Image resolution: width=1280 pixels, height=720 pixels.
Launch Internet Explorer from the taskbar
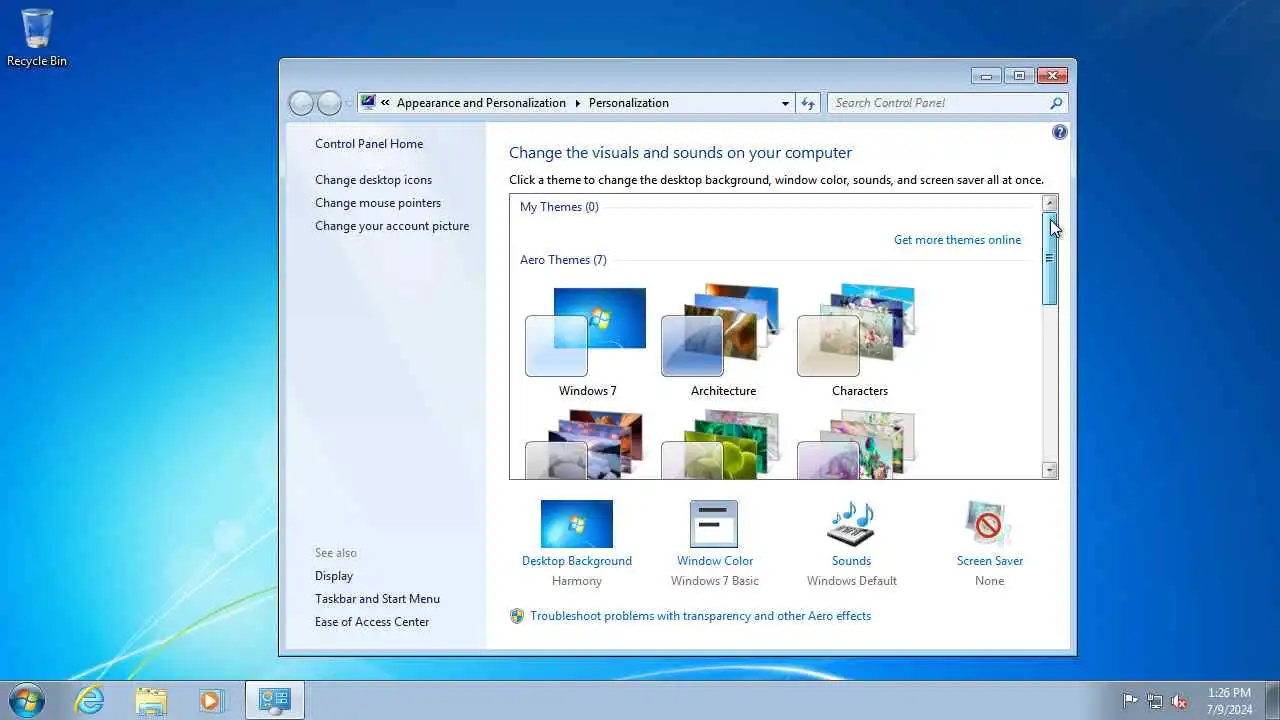[90, 700]
